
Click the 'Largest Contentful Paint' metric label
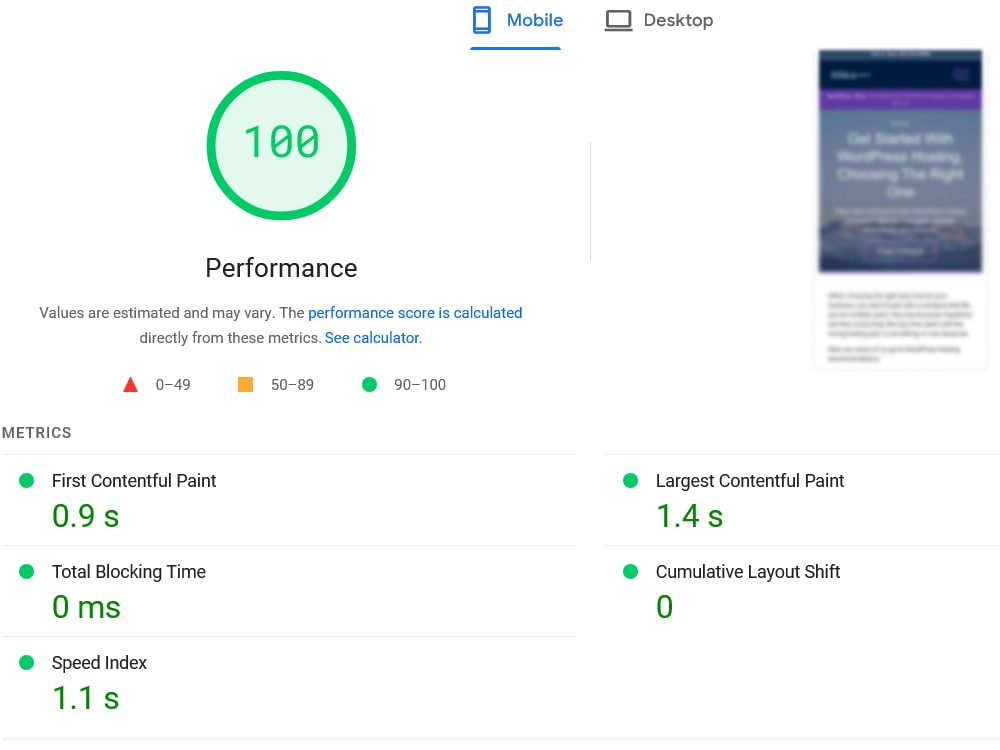point(749,481)
